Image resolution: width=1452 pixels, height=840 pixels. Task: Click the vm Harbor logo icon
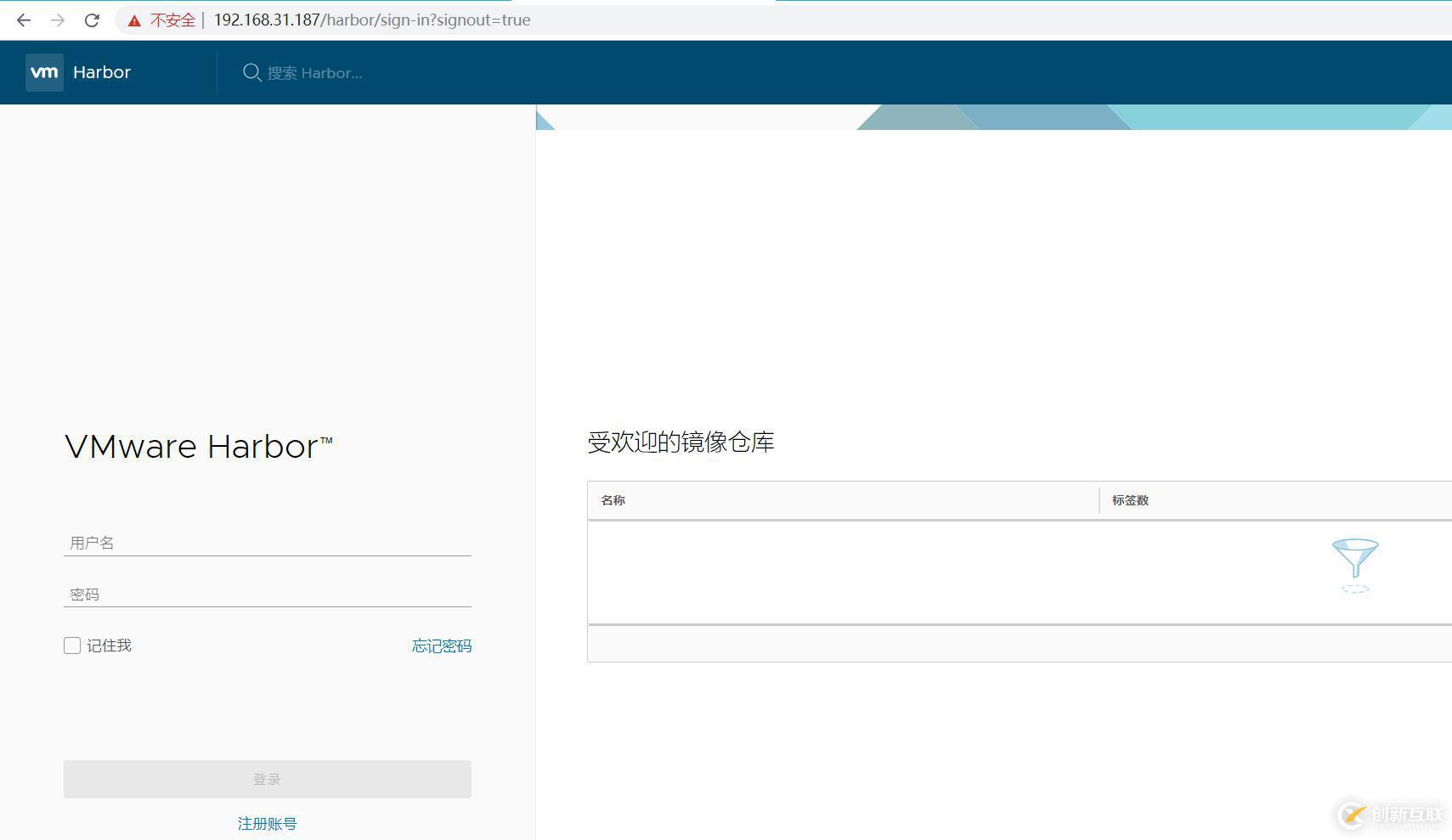44,72
